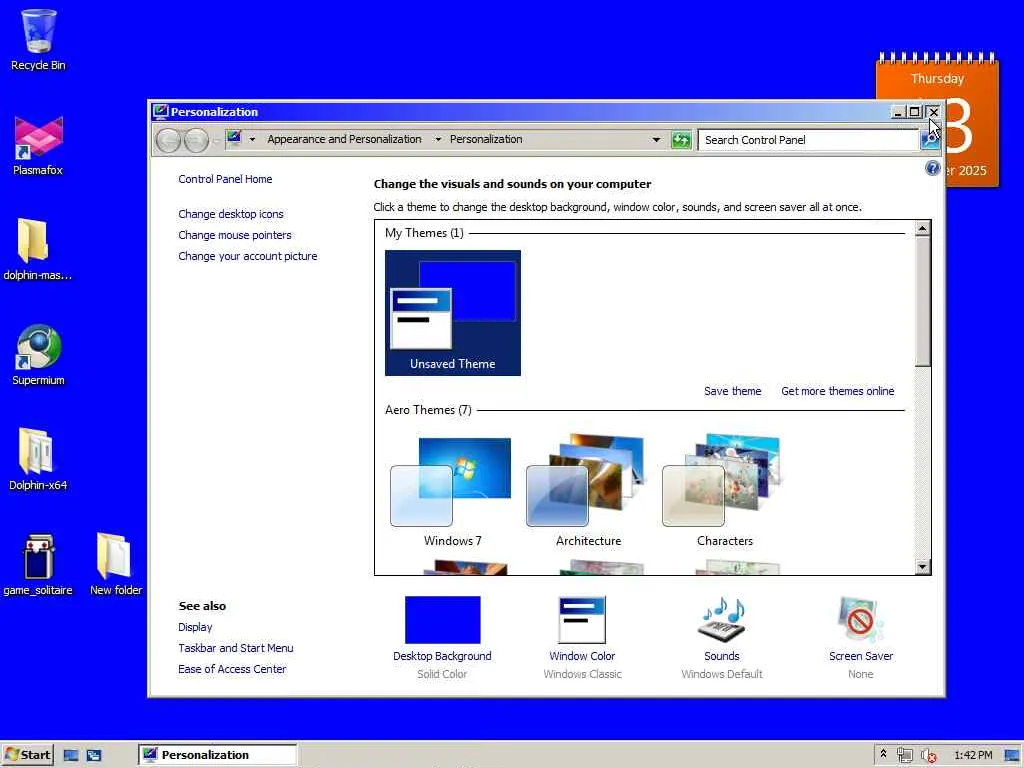This screenshot has width=1024, height=768.
Task: Launch the Plasmafox desktop shortcut
Action: [38, 145]
